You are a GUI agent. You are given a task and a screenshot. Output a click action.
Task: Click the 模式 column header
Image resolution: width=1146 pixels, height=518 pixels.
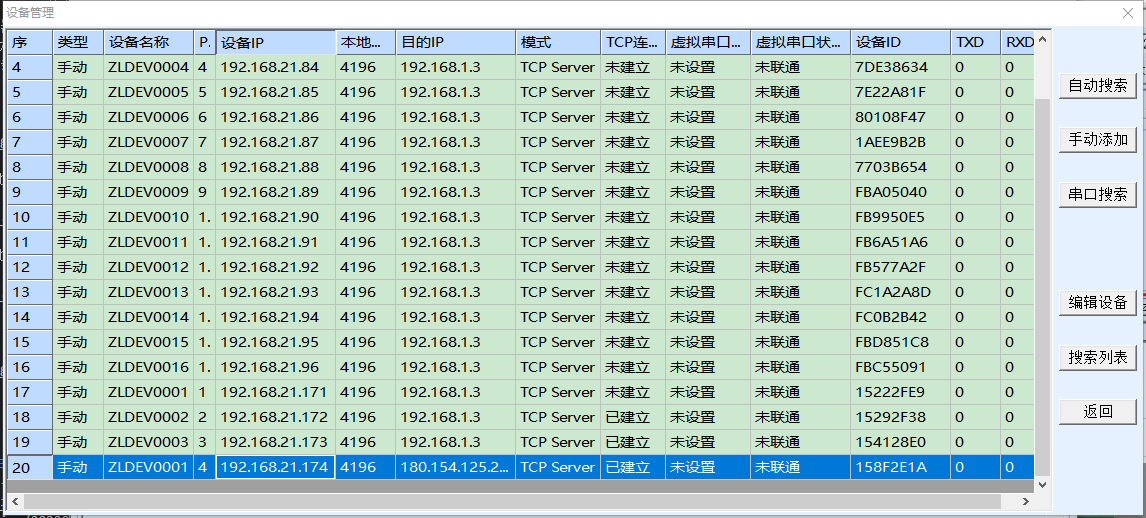tap(558, 42)
